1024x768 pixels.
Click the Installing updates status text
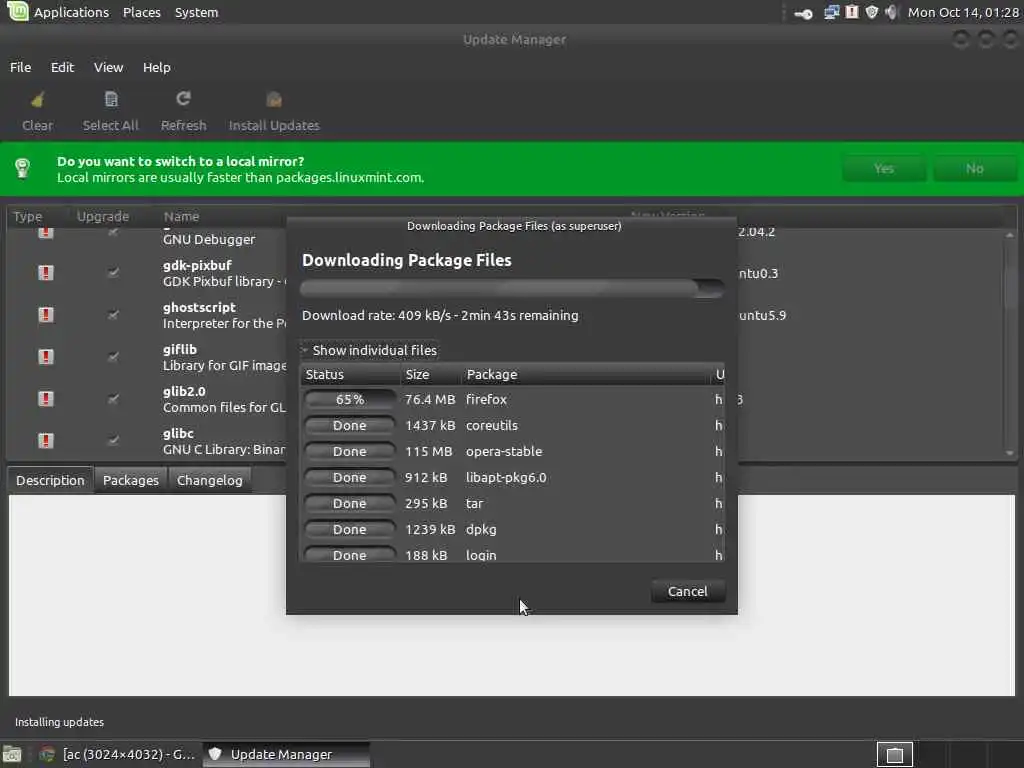click(59, 722)
